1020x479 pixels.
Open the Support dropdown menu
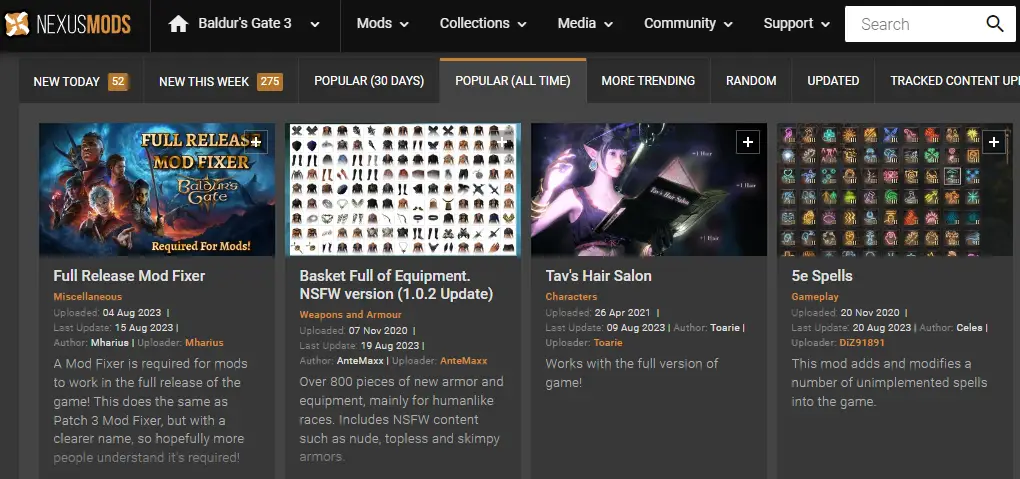pyautogui.click(x=796, y=24)
